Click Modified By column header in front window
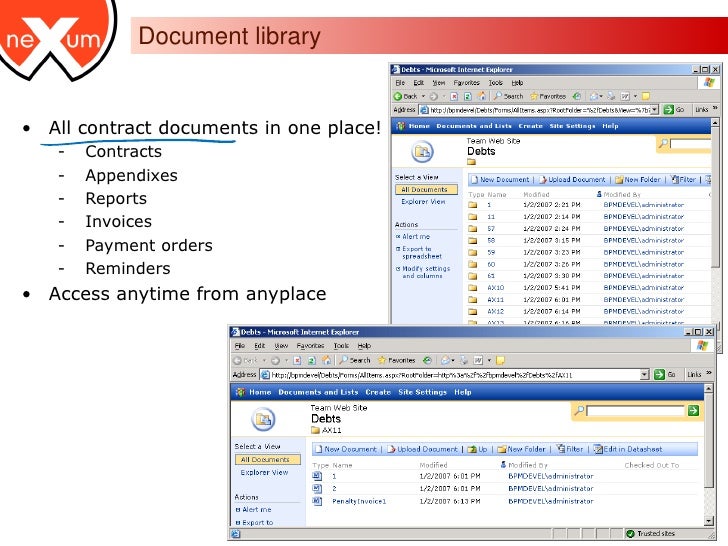The width and height of the screenshot is (728, 546). coord(528,465)
